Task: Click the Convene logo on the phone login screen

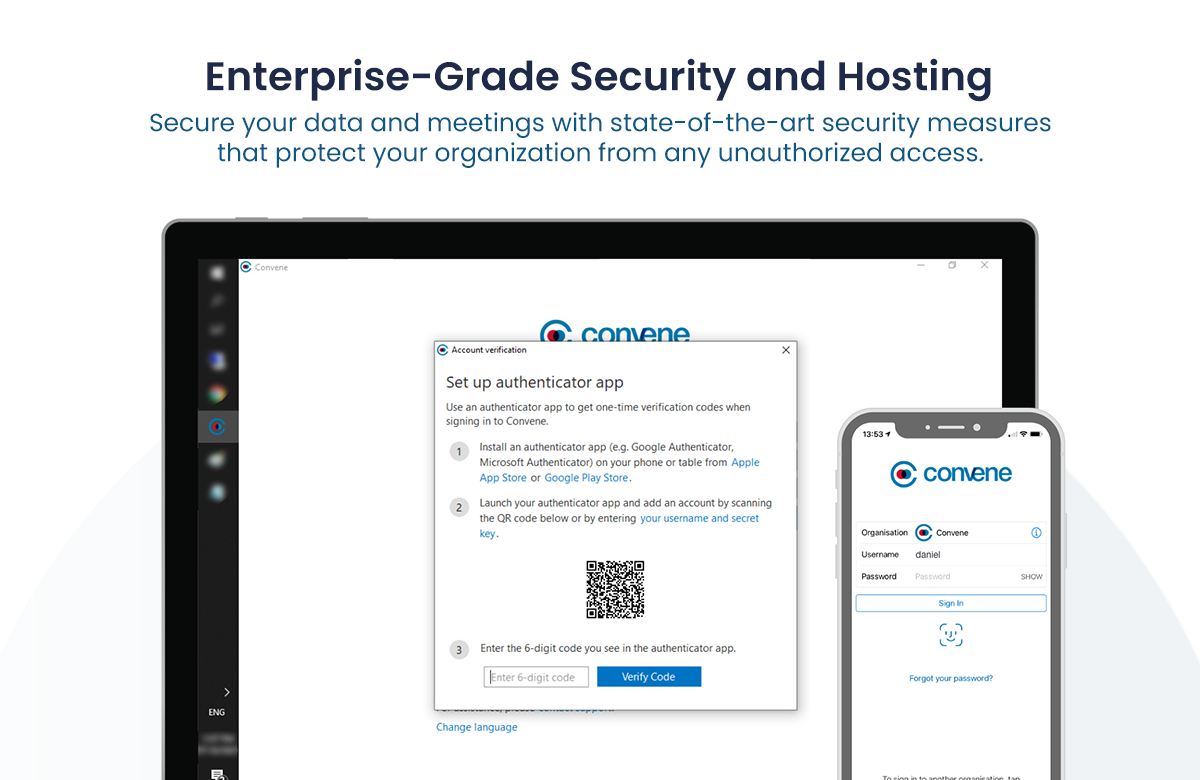Action: click(950, 473)
